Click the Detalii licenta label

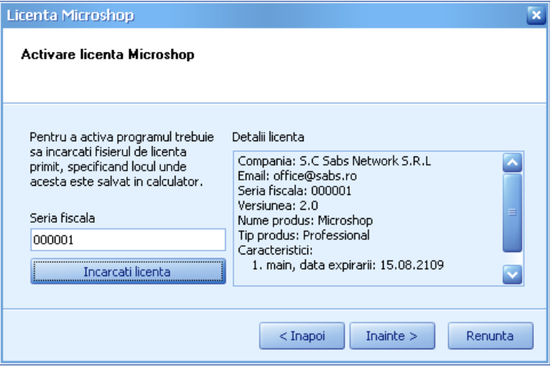[268, 137]
